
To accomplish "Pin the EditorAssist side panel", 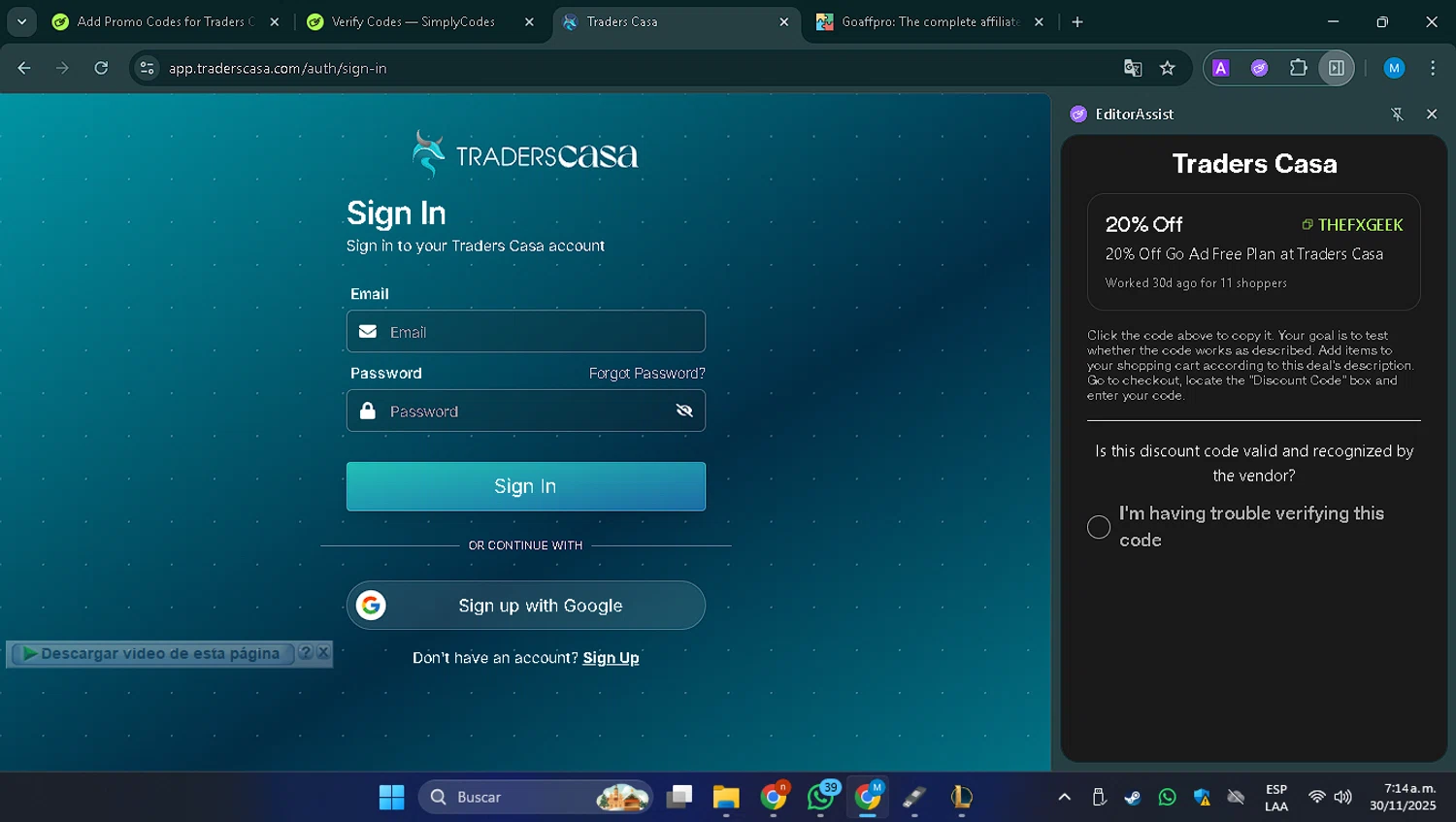I will coord(1398,115).
